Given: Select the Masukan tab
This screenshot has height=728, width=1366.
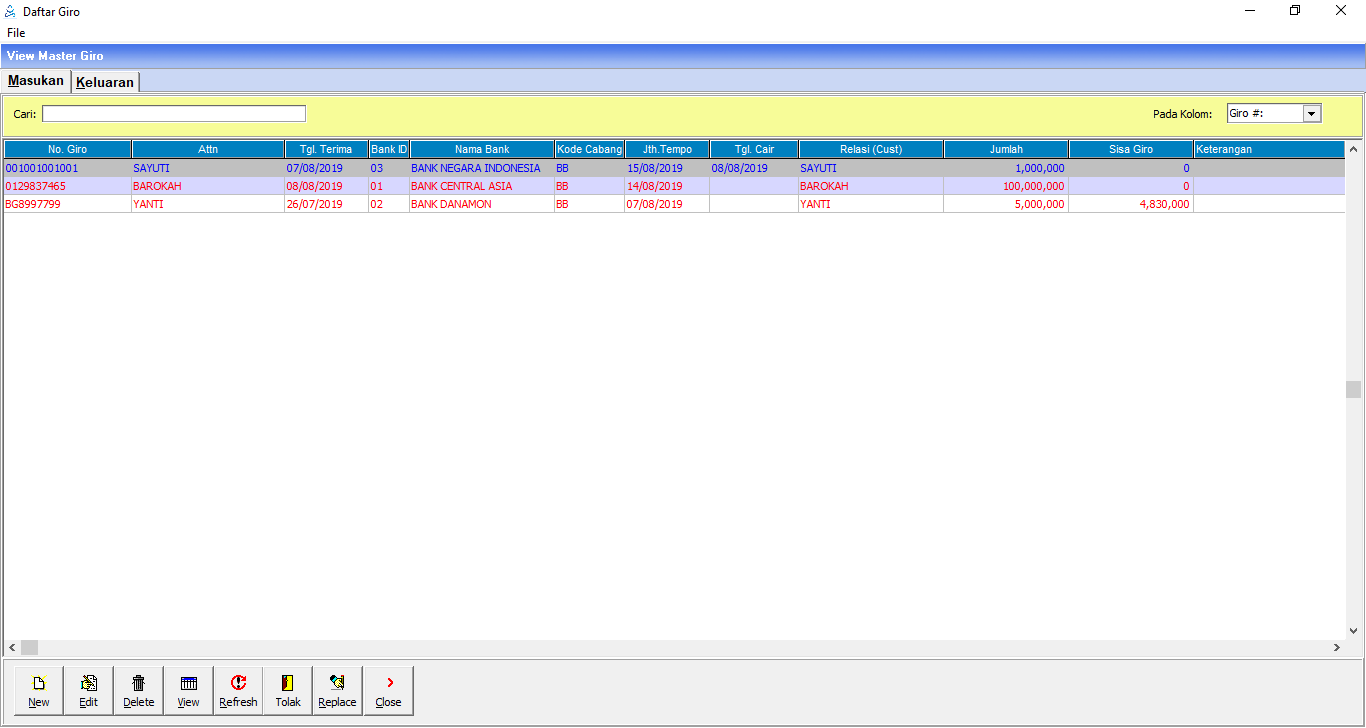Looking at the screenshot, I should coord(36,81).
